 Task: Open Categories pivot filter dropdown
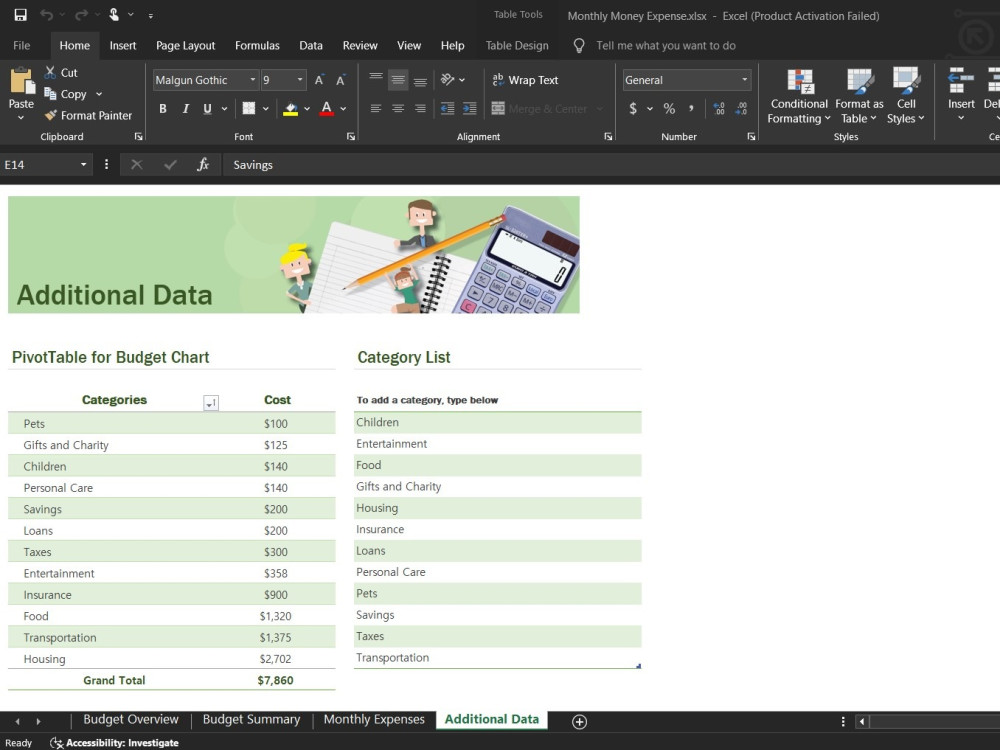point(211,402)
